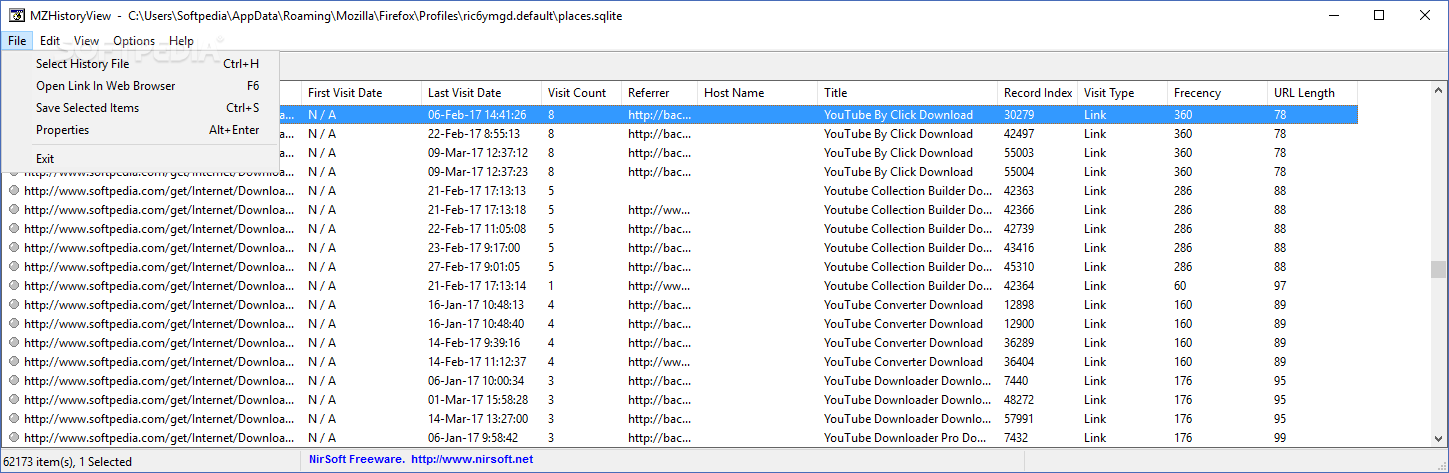Click the gray bullet icon of row with record index 42363
1449x473 pixels.
pos(14,191)
